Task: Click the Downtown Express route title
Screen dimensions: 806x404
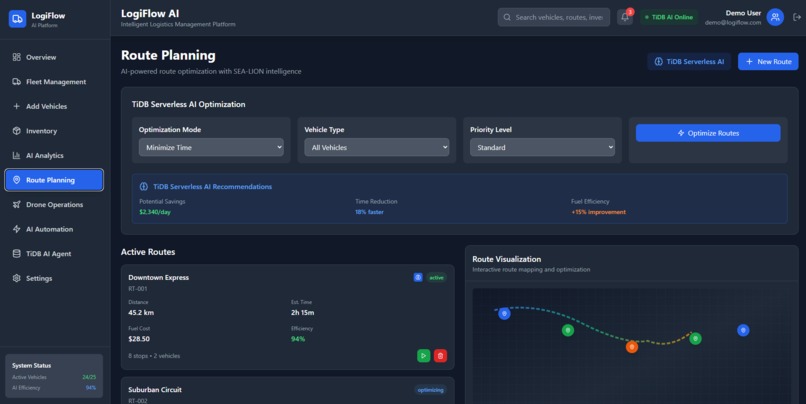Action: [x=158, y=277]
